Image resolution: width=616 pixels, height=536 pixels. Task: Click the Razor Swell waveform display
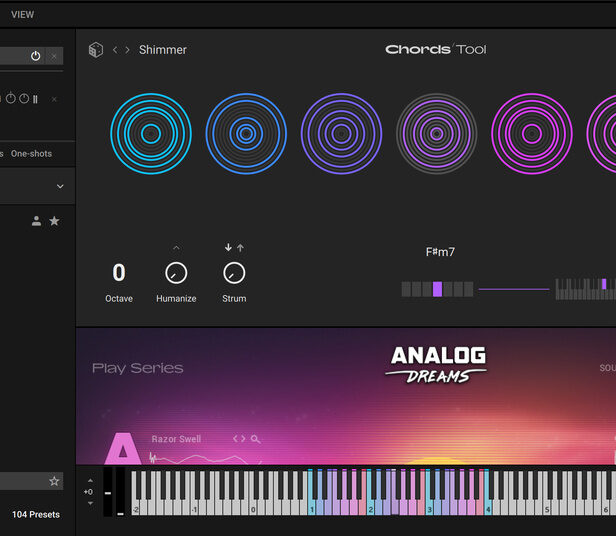pos(204,458)
